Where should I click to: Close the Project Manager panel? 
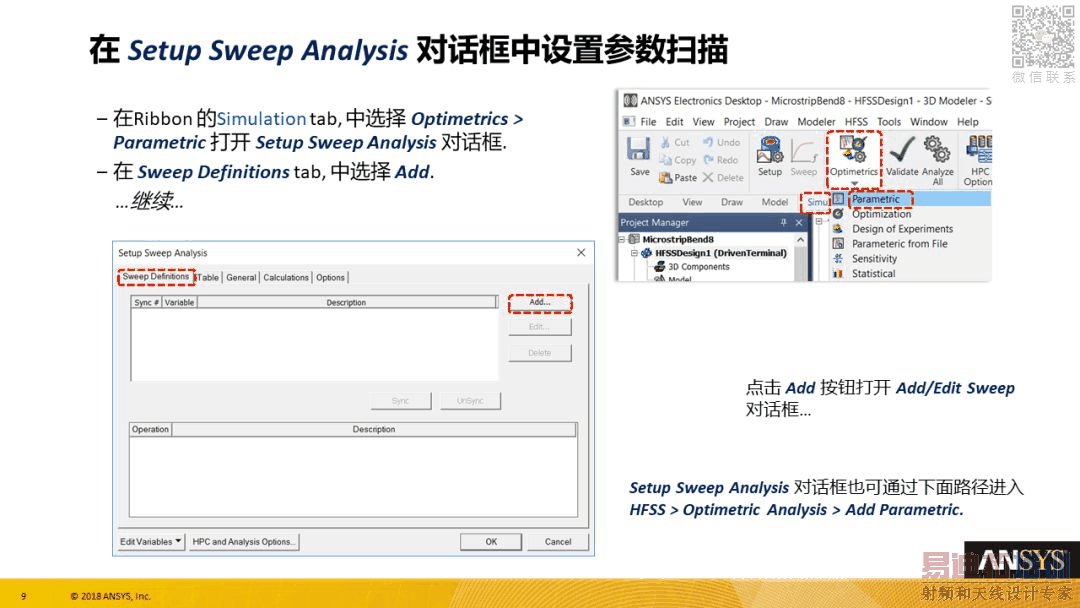click(799, 222)
